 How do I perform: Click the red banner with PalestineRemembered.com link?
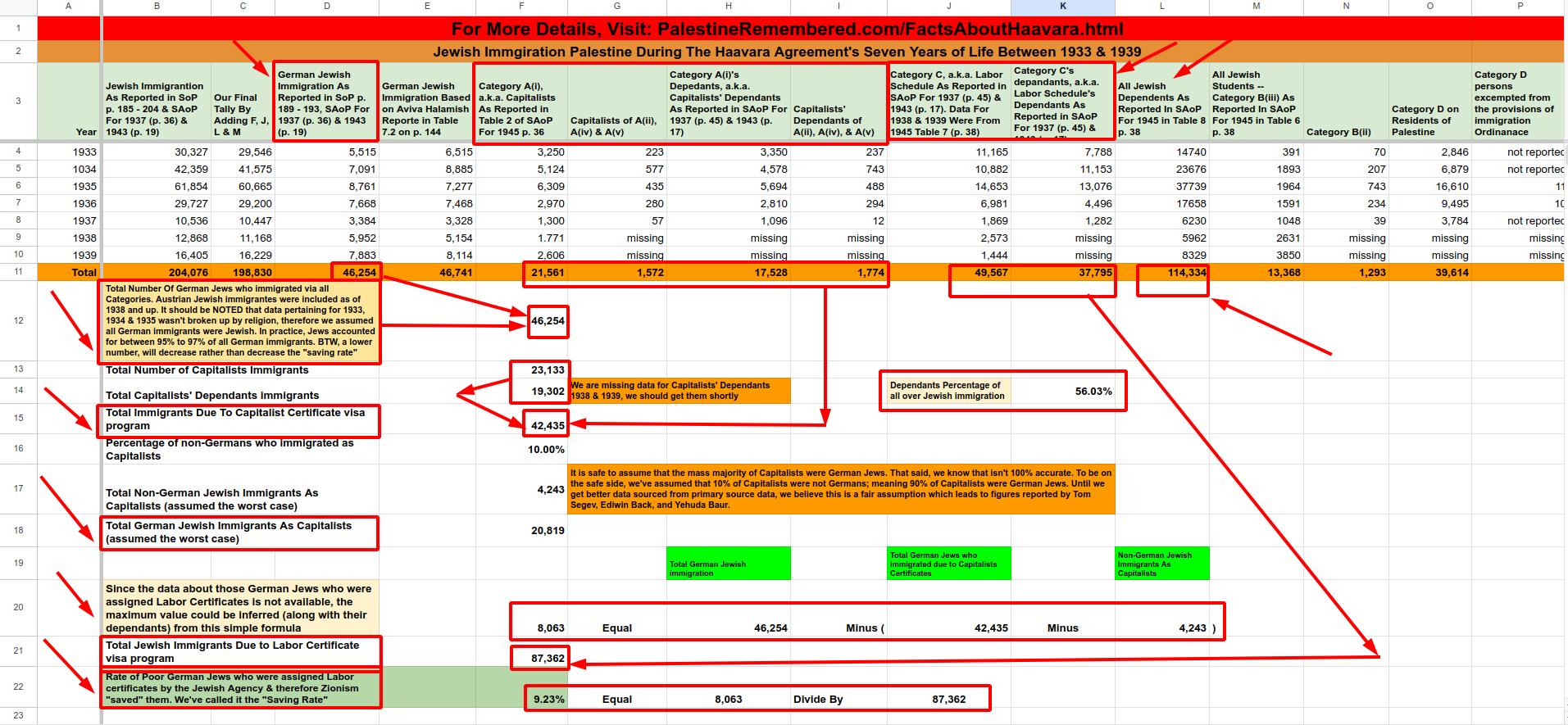click(788, 29)
